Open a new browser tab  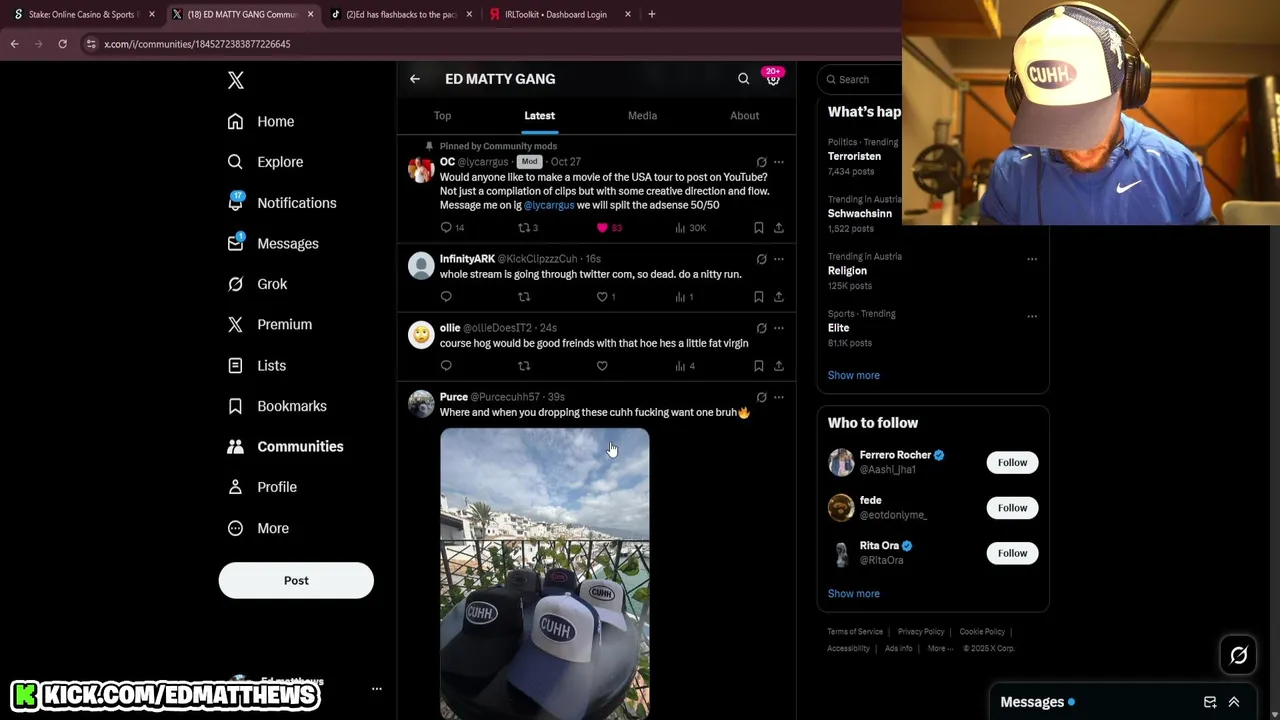(652, 14)
